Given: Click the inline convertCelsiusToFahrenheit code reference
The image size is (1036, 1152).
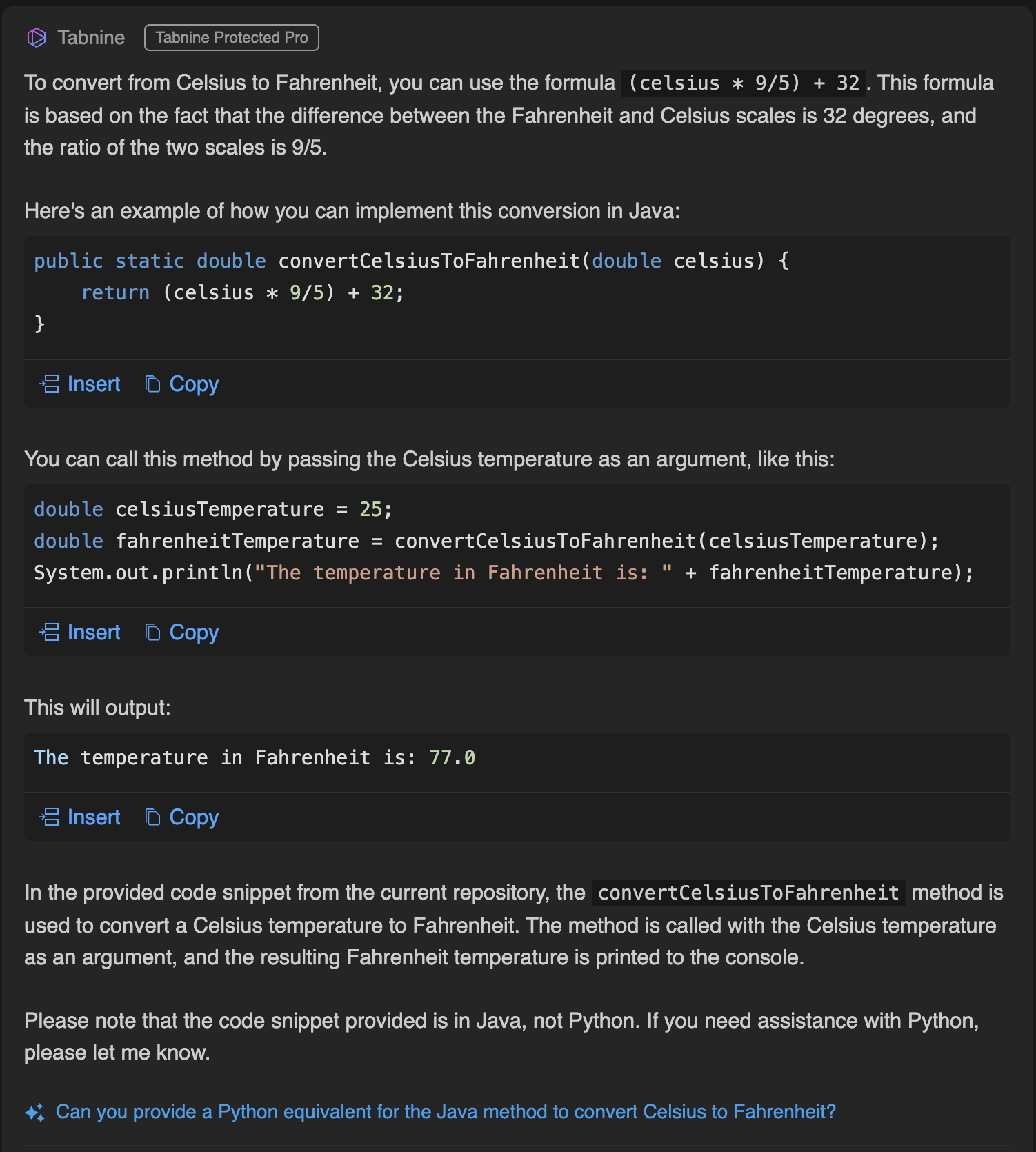Looking at the screenshot, I should [x=748, y=893].
